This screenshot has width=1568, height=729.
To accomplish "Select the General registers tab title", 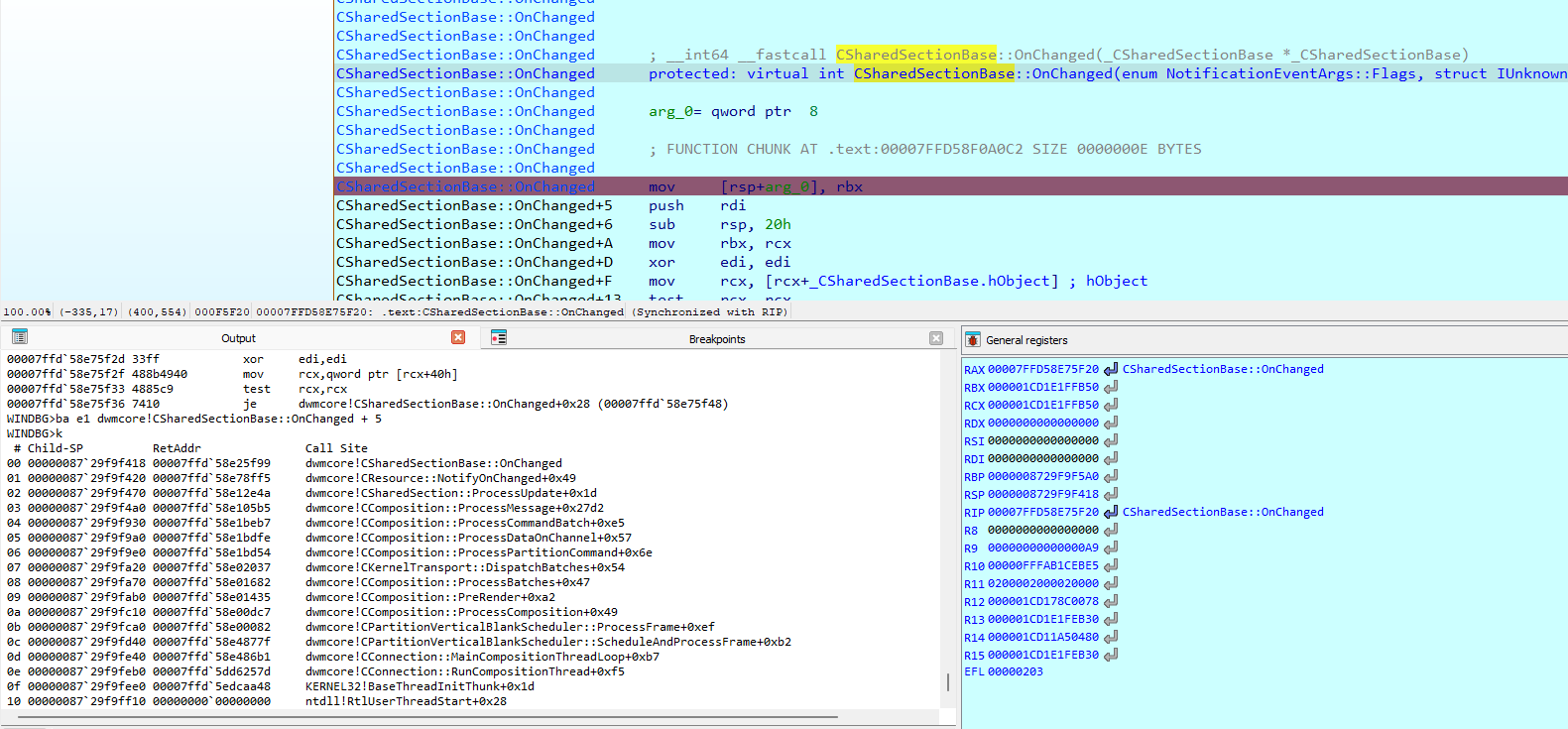I will 1026,340.
